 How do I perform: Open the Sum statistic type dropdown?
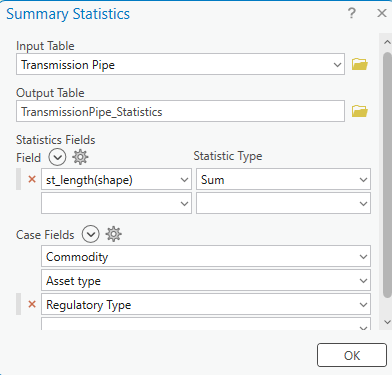[363, 180]
